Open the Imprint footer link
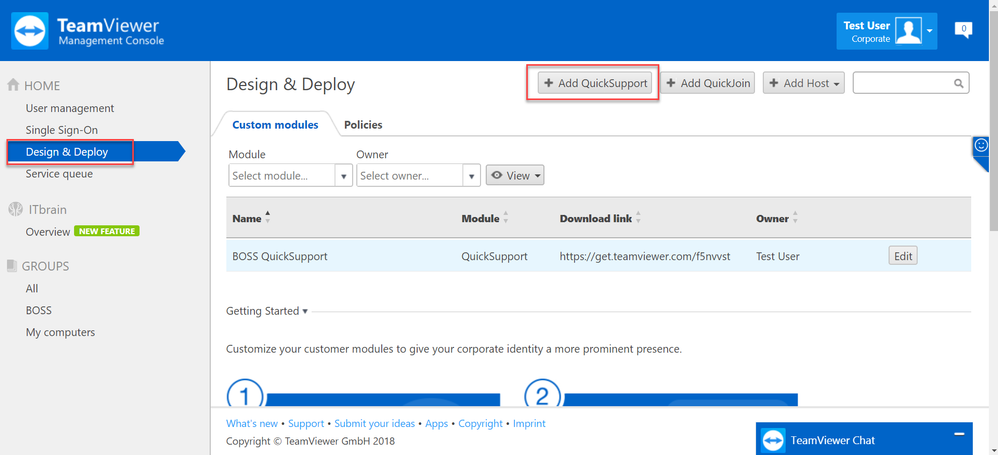The width and height of the screenshot is (998, 455). 529,423
